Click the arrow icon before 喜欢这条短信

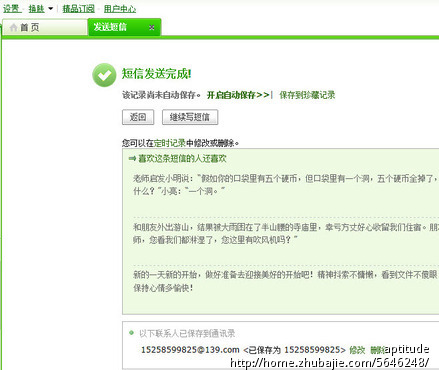[132, 159]
